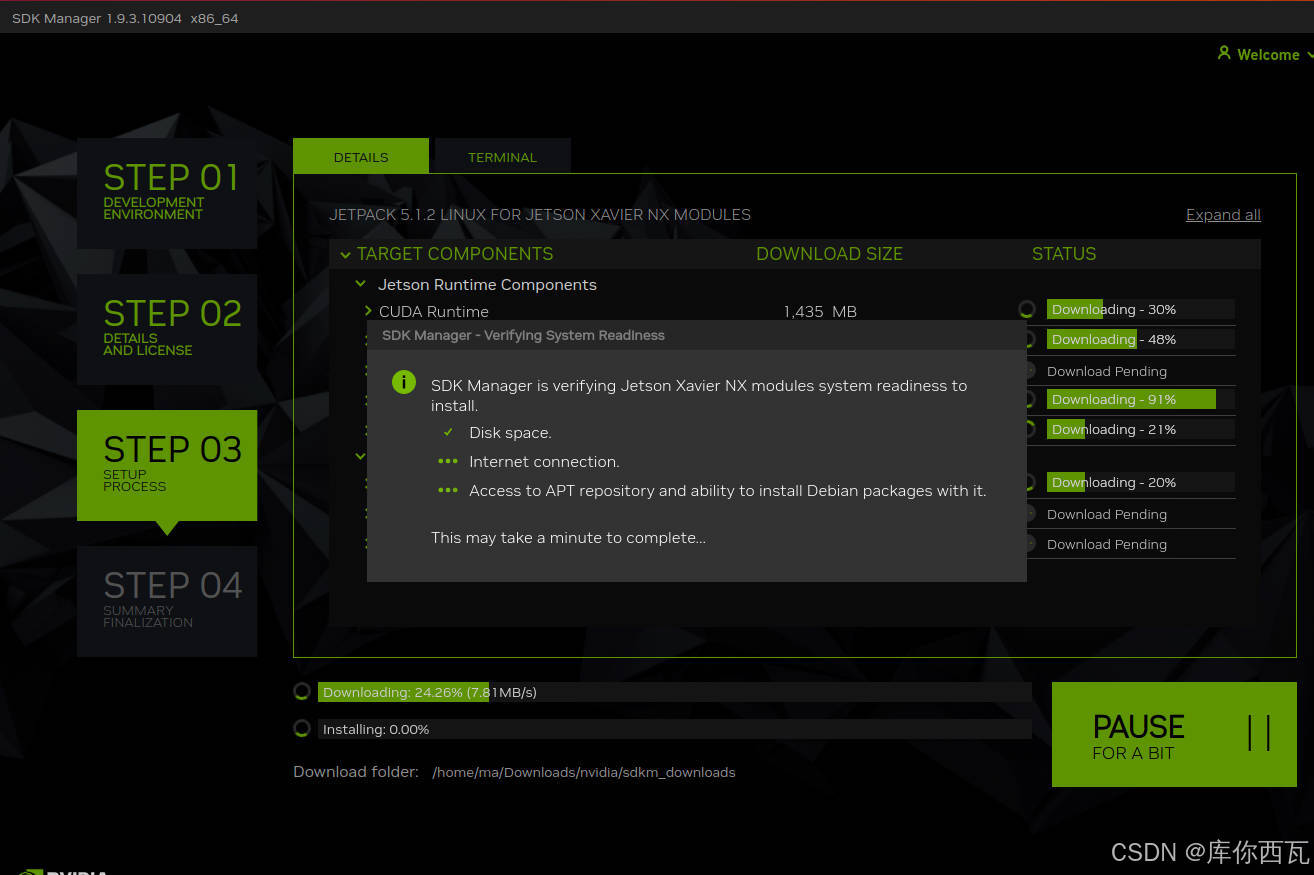Click the Downloading - 30% progress bar

[x=1141, y=309]
